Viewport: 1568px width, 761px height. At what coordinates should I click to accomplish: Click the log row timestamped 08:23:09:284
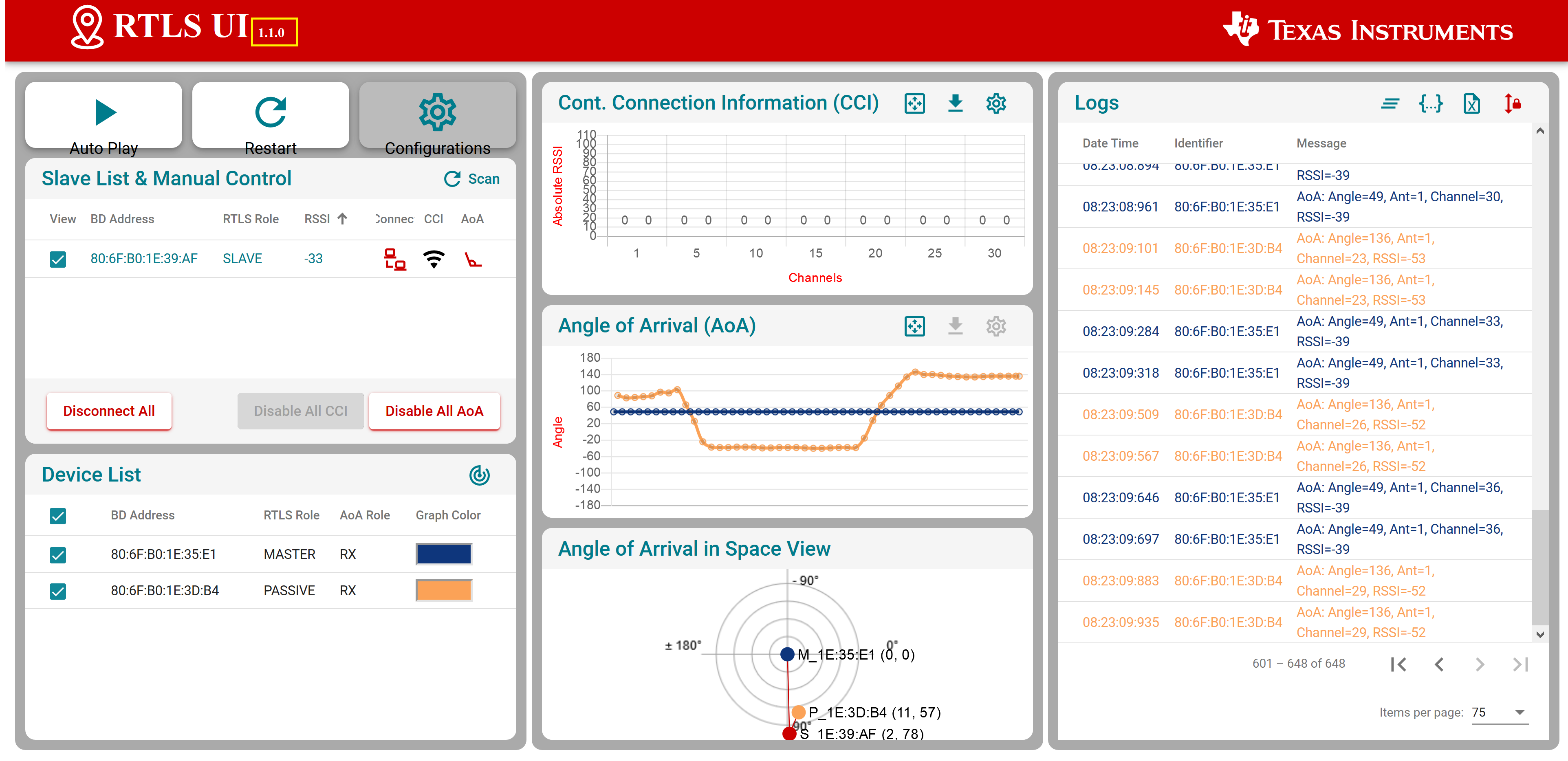[1294, 332]
